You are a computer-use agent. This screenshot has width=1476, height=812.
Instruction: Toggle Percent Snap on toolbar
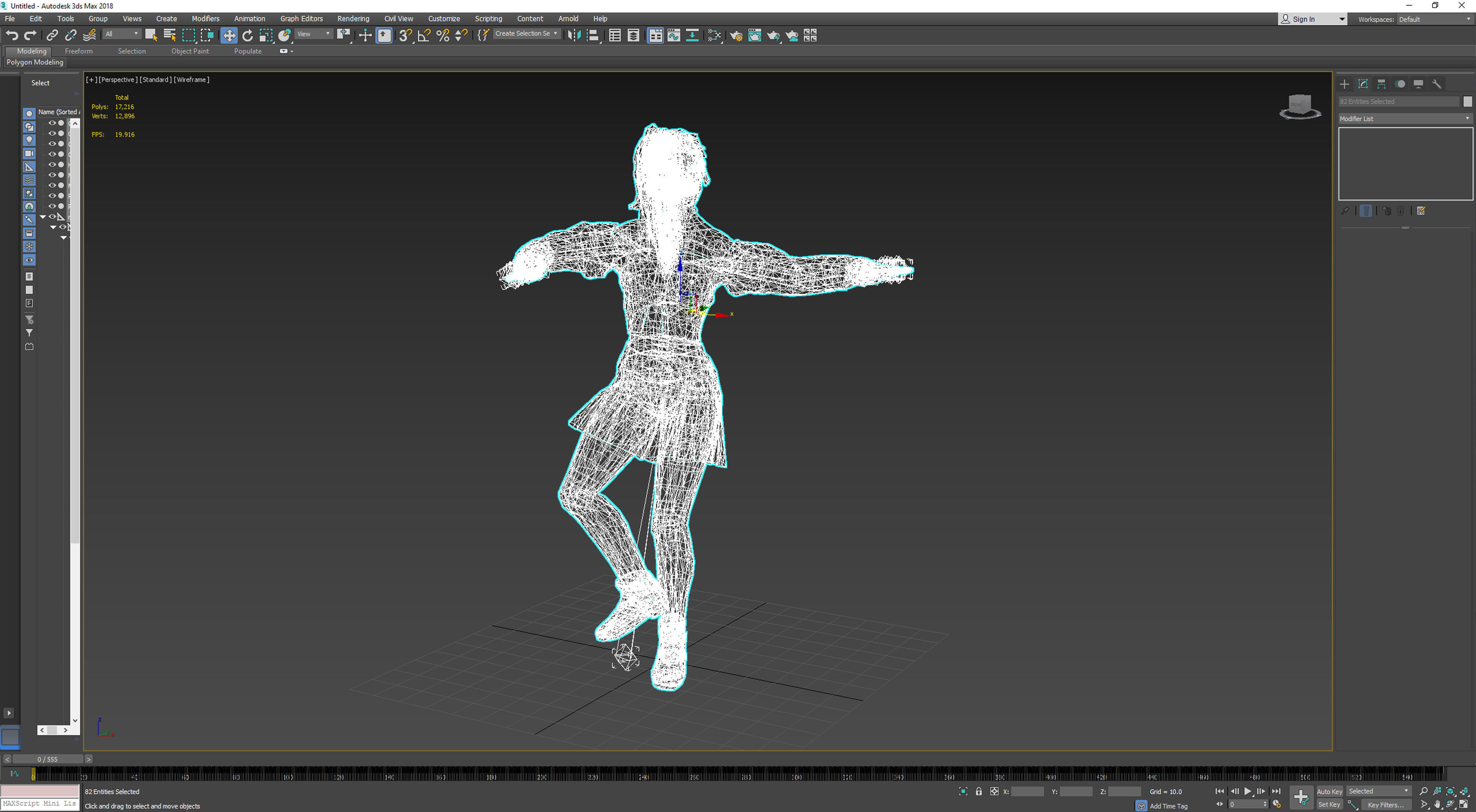tap(443, 35)
